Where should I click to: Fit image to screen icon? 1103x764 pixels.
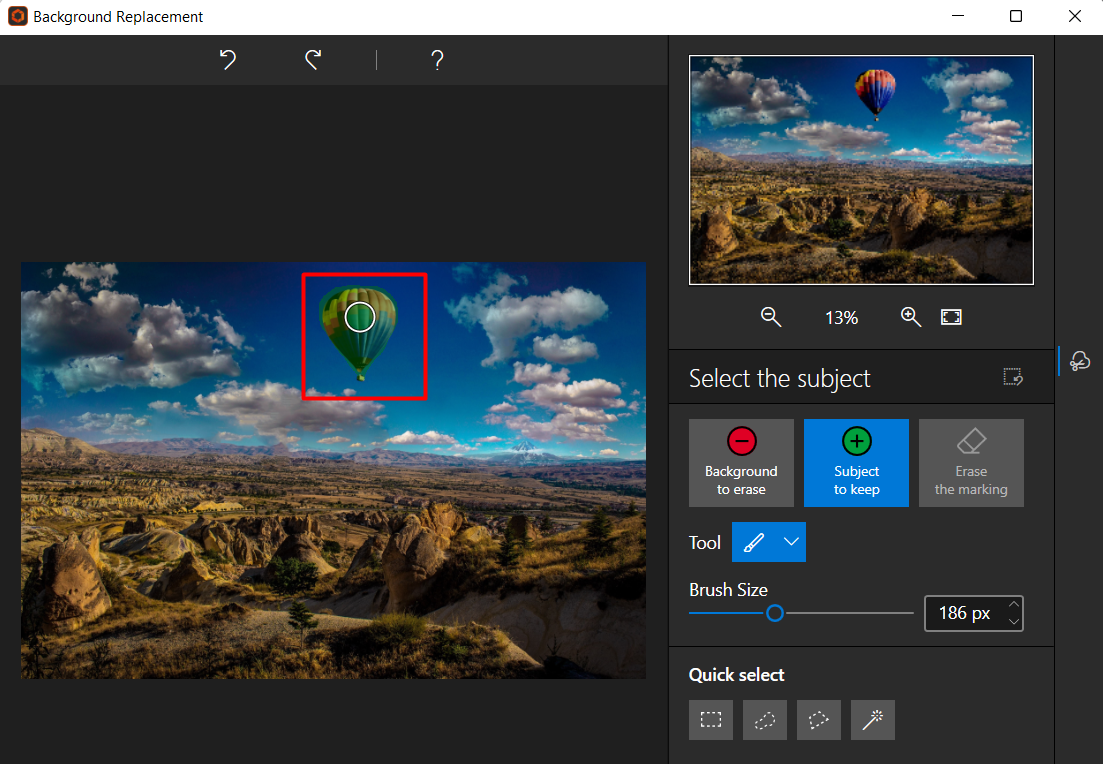click(951, 317)
